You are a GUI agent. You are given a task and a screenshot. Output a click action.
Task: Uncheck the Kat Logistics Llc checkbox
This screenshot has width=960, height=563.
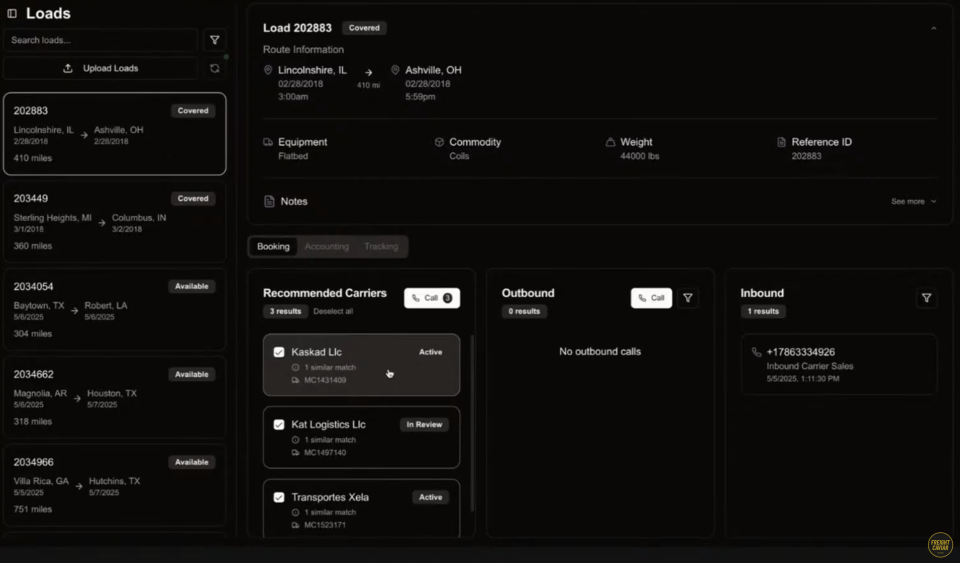point(279,424)
